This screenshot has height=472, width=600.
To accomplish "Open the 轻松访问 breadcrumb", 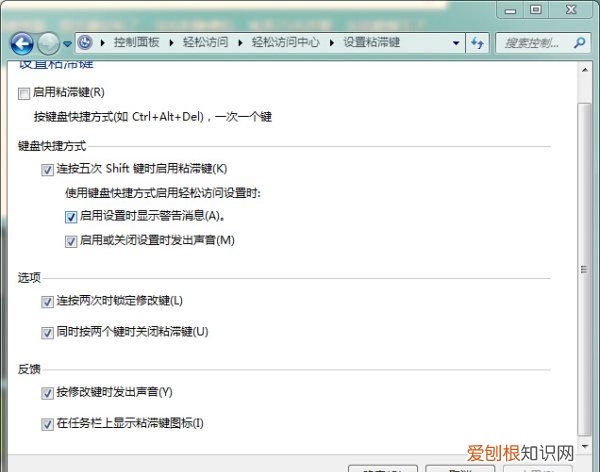I will click(x=205, y=42).
